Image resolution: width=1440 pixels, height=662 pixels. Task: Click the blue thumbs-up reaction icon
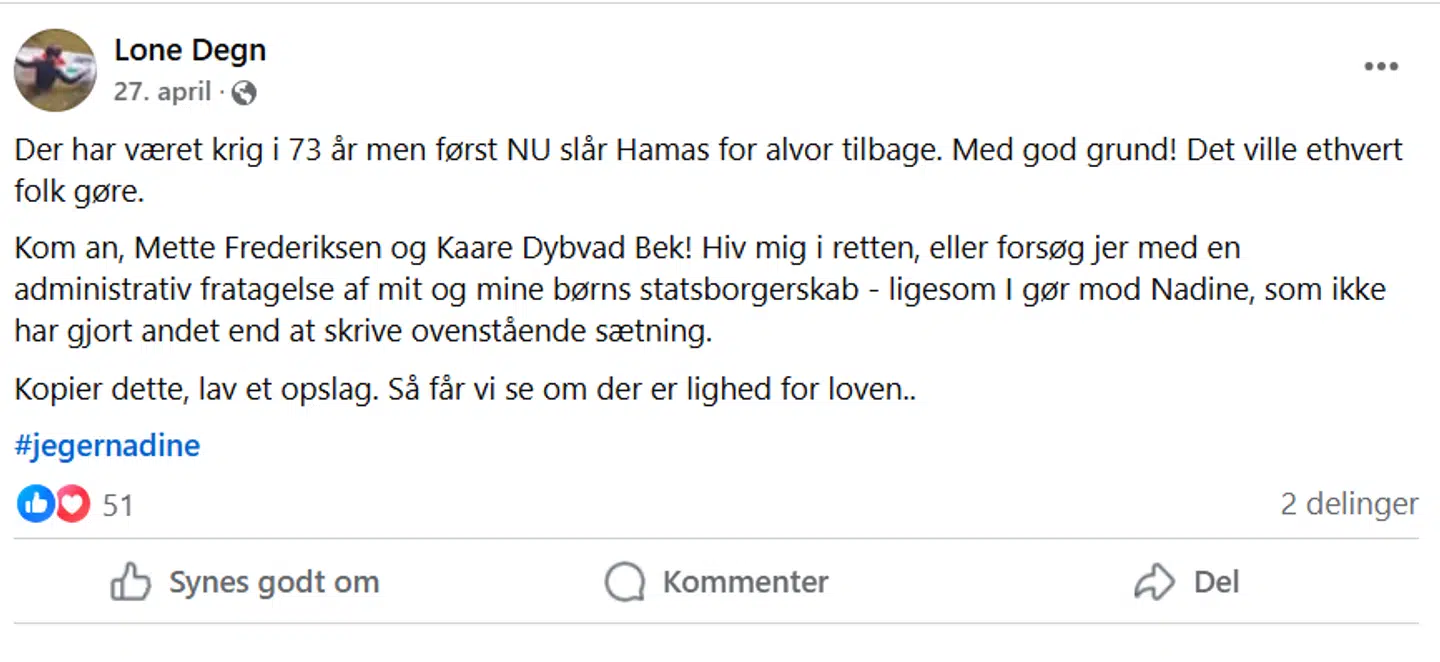(x=35, y=503)
